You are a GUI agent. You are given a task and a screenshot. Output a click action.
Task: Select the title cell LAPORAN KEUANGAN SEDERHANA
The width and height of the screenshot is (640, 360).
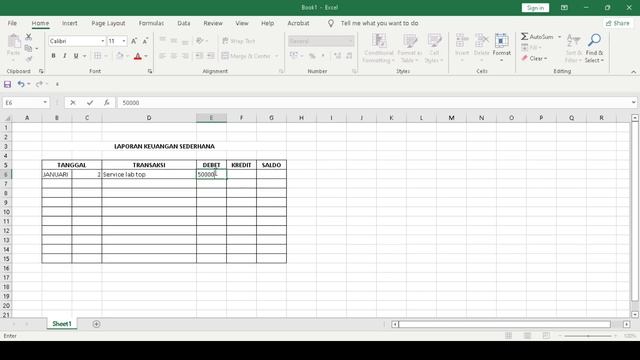click(164, 146)
